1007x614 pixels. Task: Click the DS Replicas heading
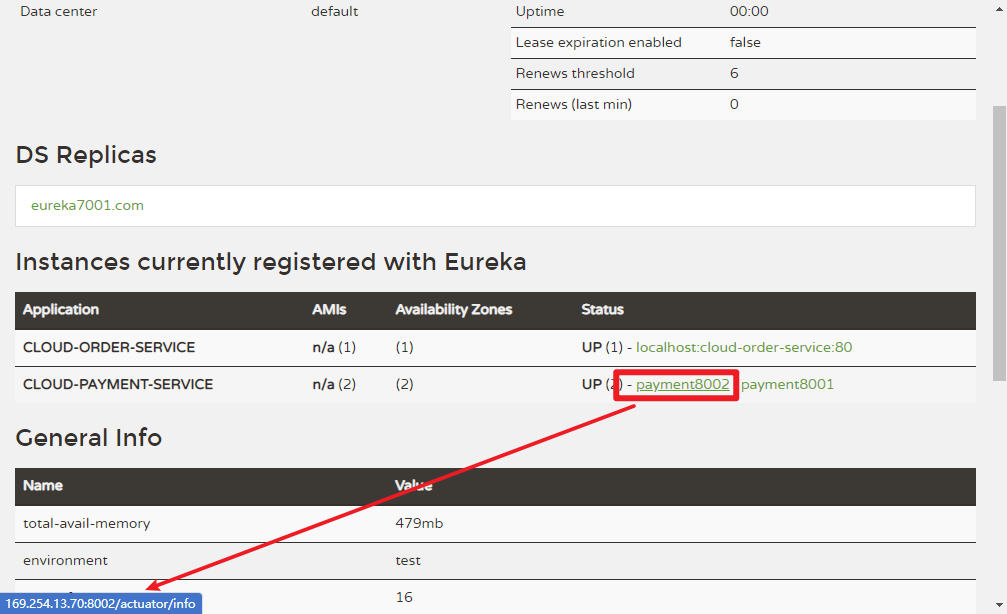coord(86,155)
